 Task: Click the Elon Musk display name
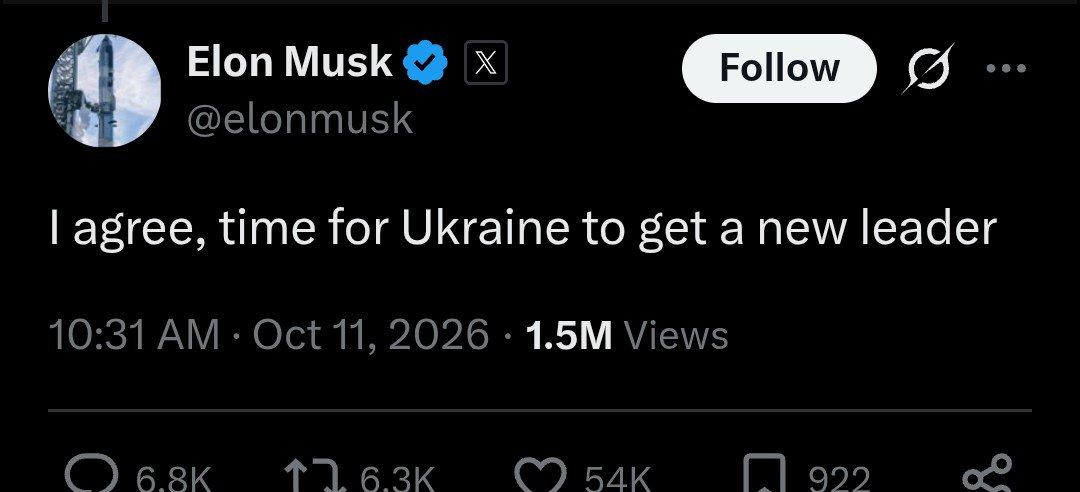(x=289, y=62)
